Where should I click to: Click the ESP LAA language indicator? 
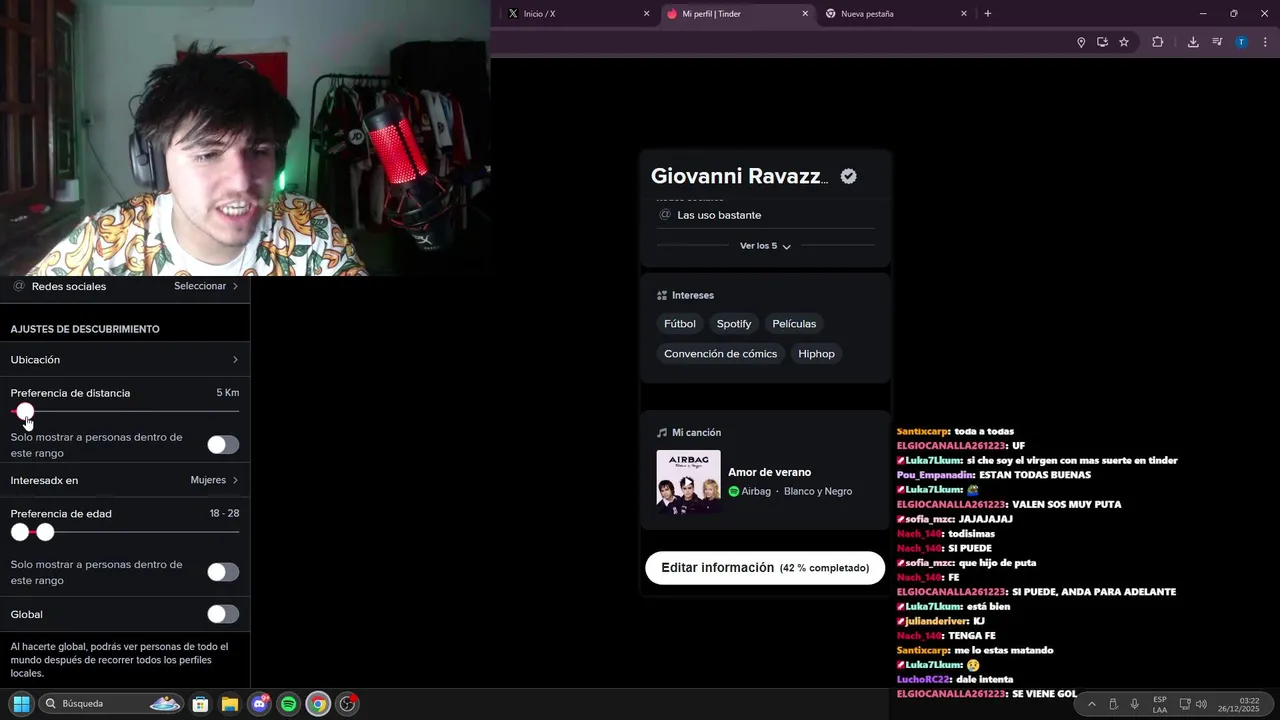tap(1160, 704)
